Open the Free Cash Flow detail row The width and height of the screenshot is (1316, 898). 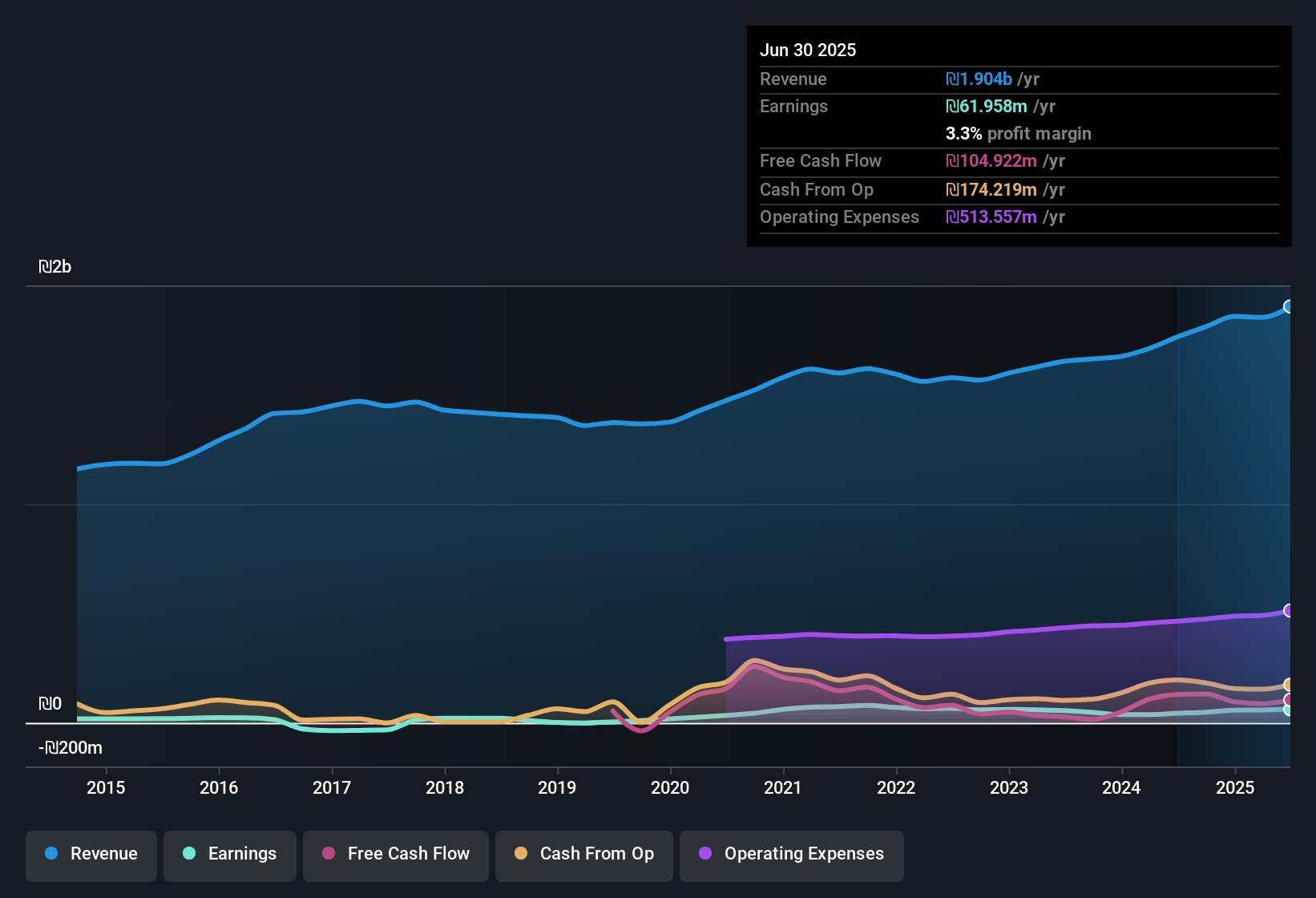tap(821, 161)
